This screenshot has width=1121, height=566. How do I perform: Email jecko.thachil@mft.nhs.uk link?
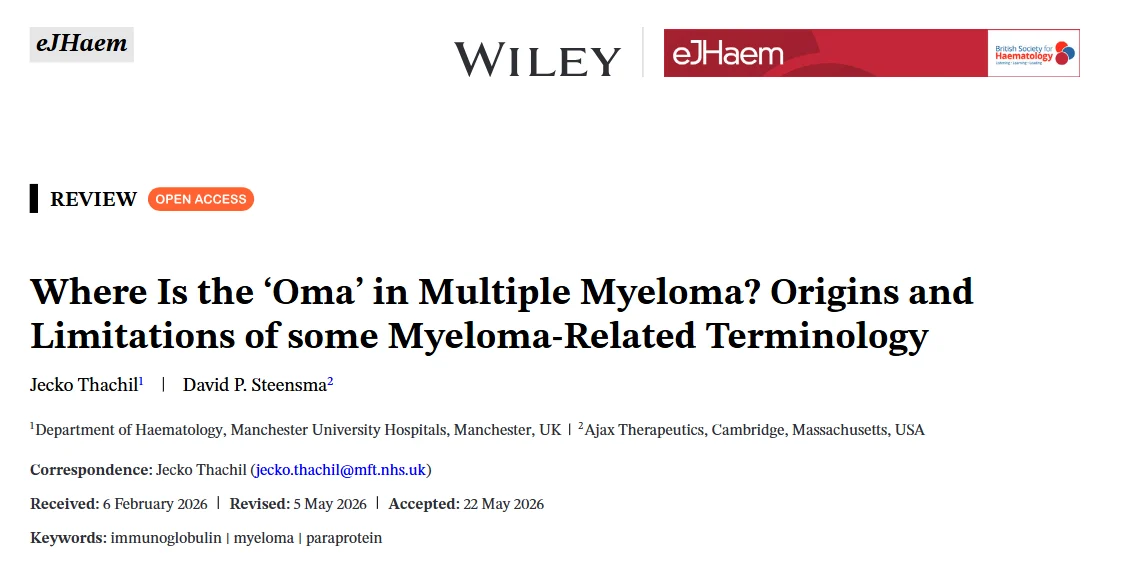(340, 470)
